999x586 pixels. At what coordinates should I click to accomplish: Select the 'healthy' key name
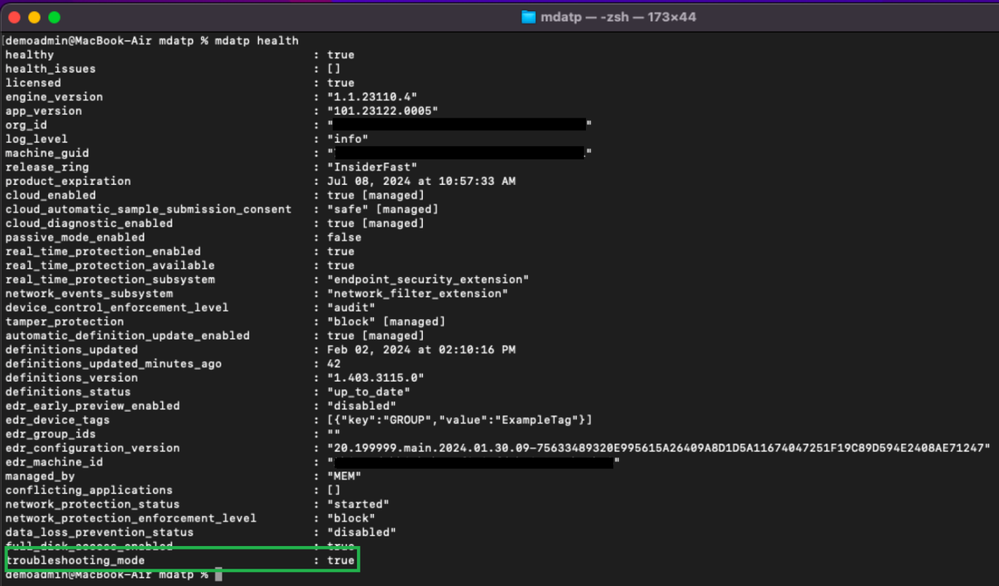click(29, 55)
